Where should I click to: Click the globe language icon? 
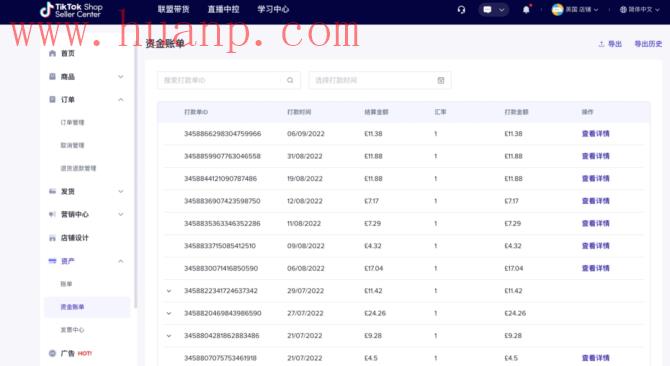[x=623, y=9]
